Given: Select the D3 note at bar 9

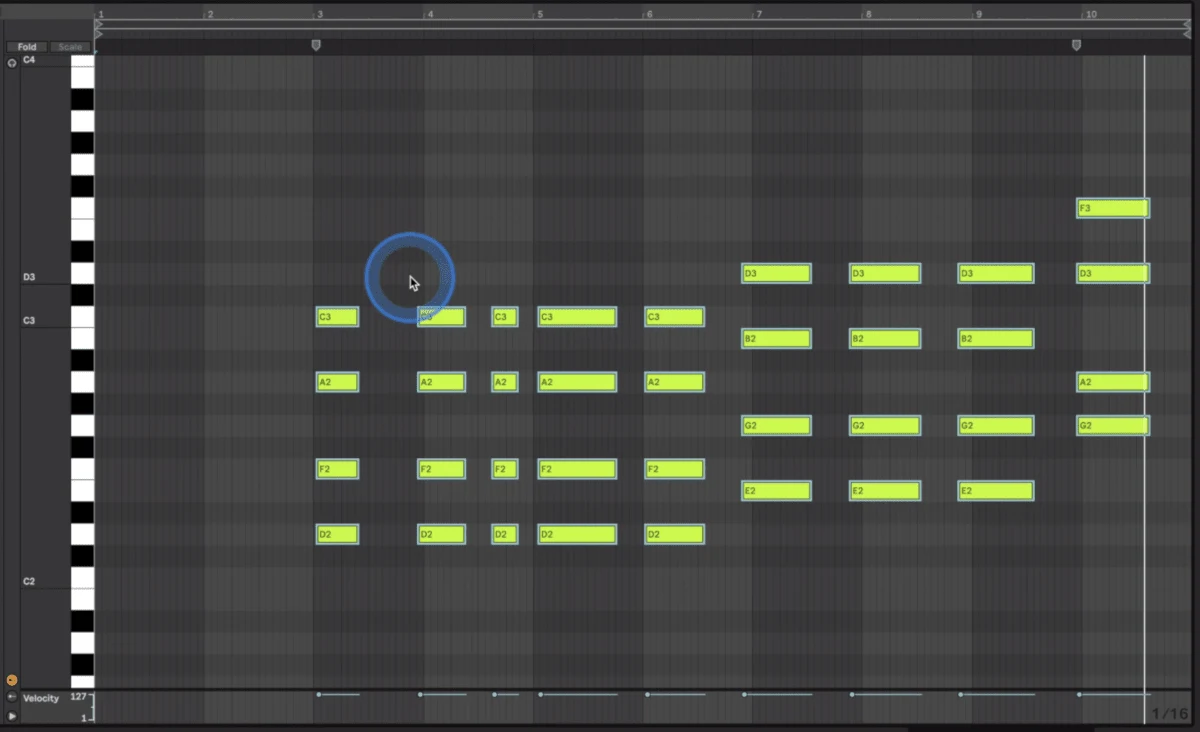Looking at the screenshot, I should [x=995, y=273].
